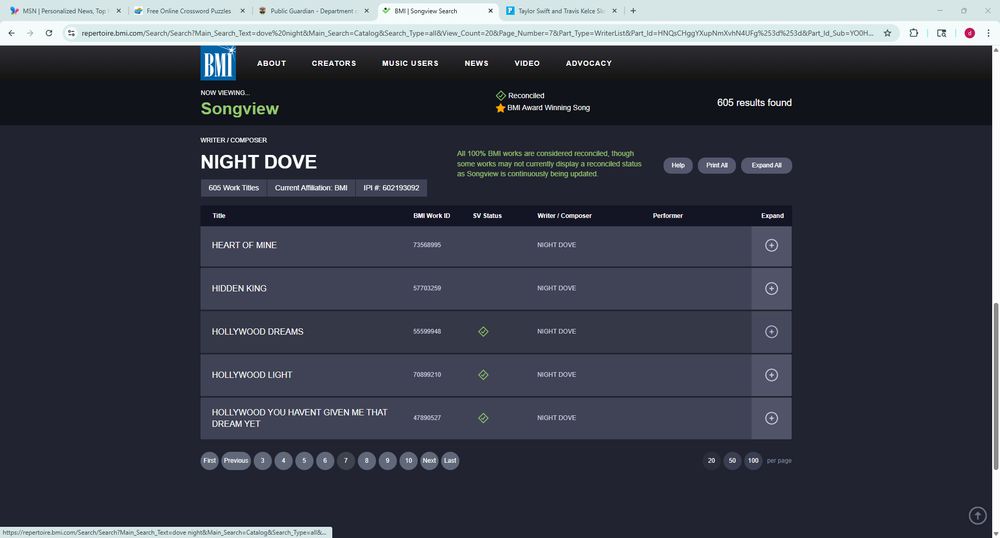The image size is (1000, 538).
Task: Open the ADVOCACY menu
Action: 589,63
